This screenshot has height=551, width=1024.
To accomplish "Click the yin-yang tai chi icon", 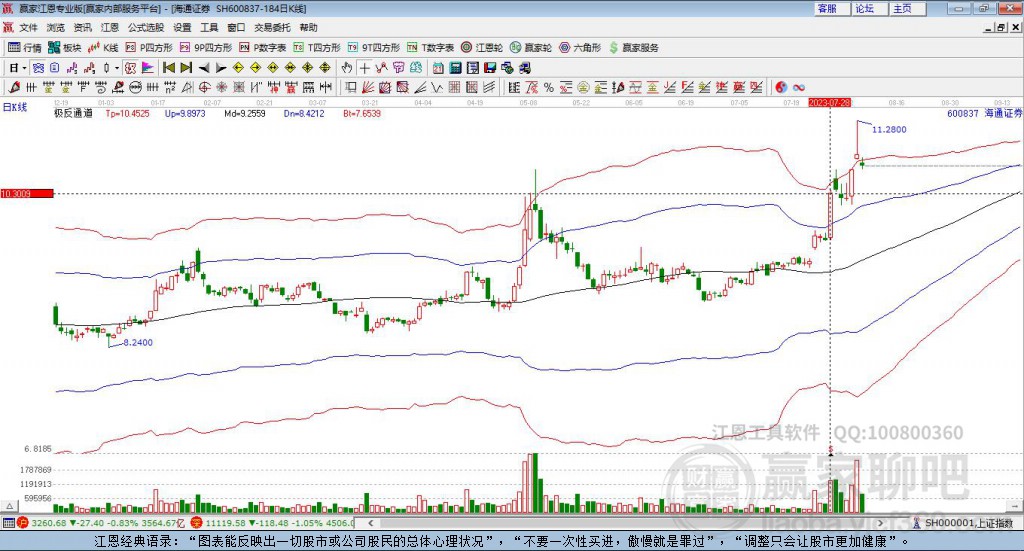I will click(781, 87).
